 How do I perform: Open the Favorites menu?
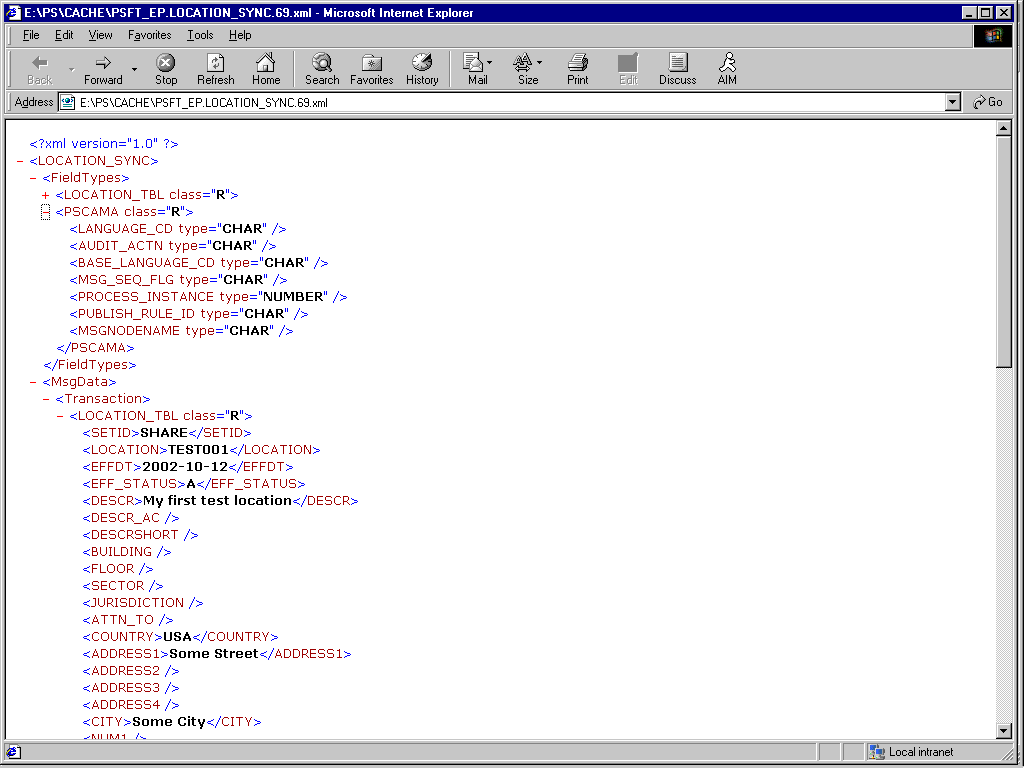coord(149,35)
